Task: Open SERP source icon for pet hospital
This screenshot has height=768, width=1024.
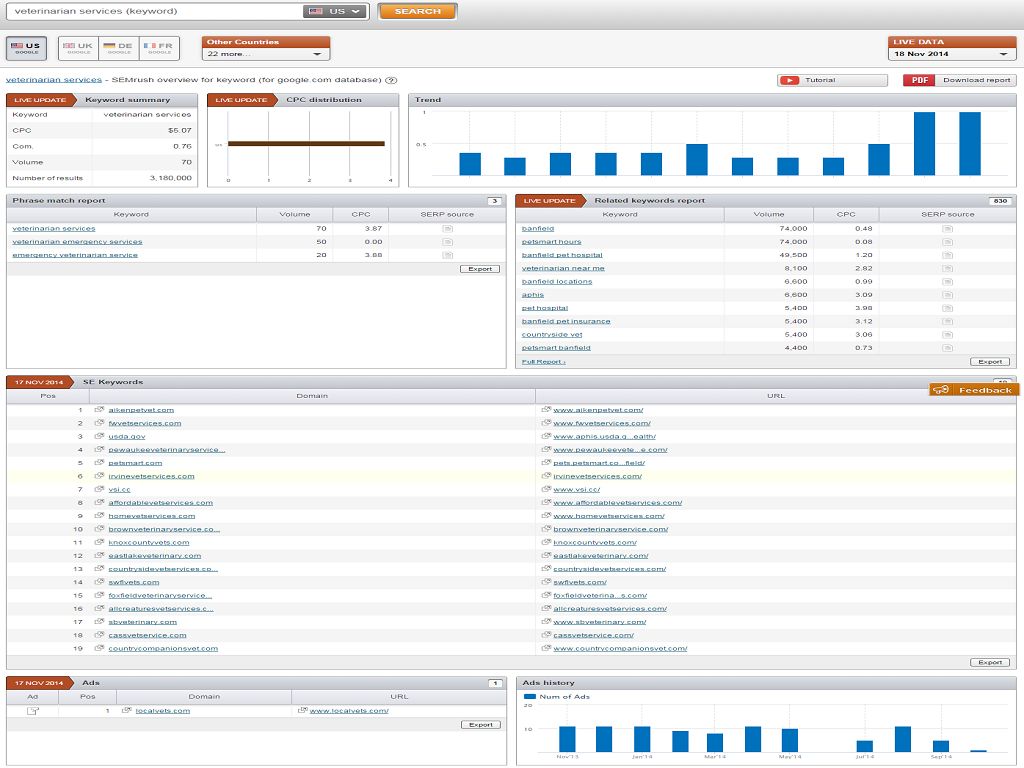Action: [947, 308]
